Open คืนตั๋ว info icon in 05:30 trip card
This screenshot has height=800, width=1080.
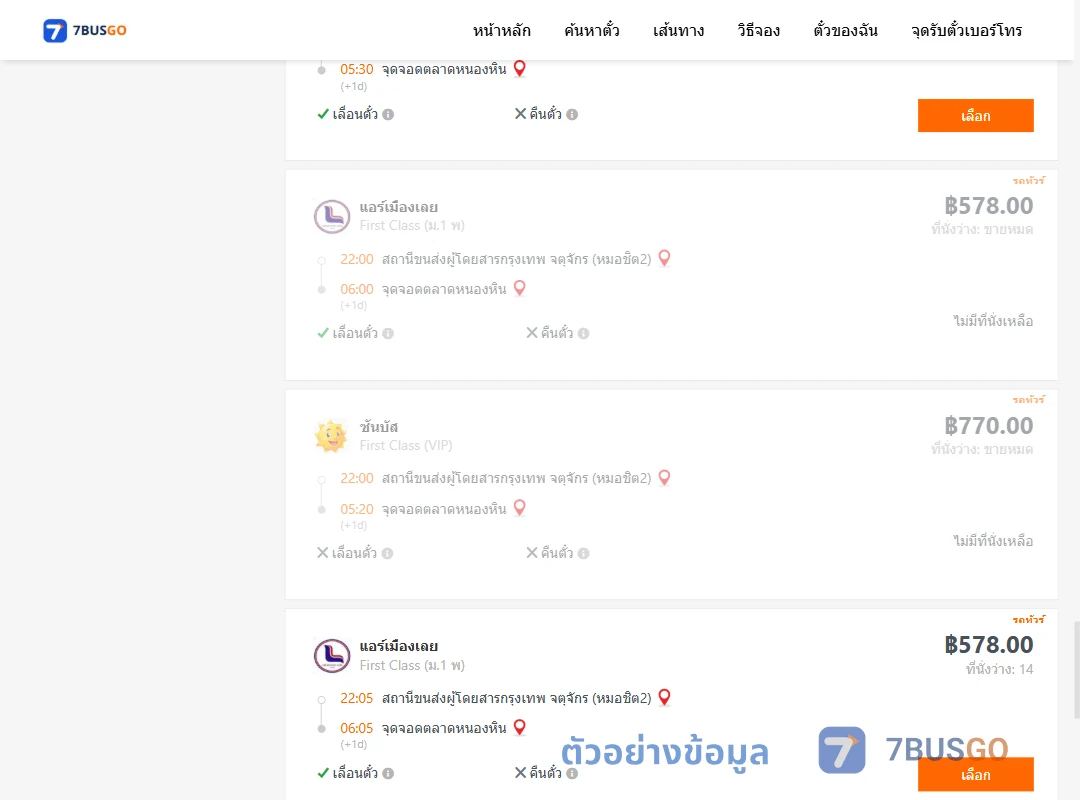pos(572,114)
